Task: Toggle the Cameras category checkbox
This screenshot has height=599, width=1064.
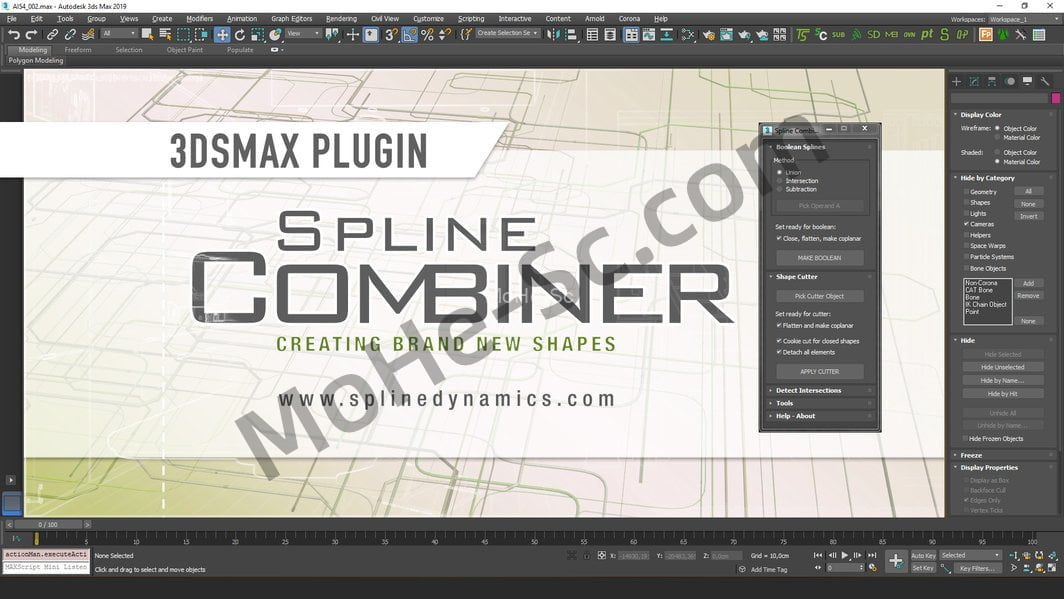Action: (x=966, y=224)
